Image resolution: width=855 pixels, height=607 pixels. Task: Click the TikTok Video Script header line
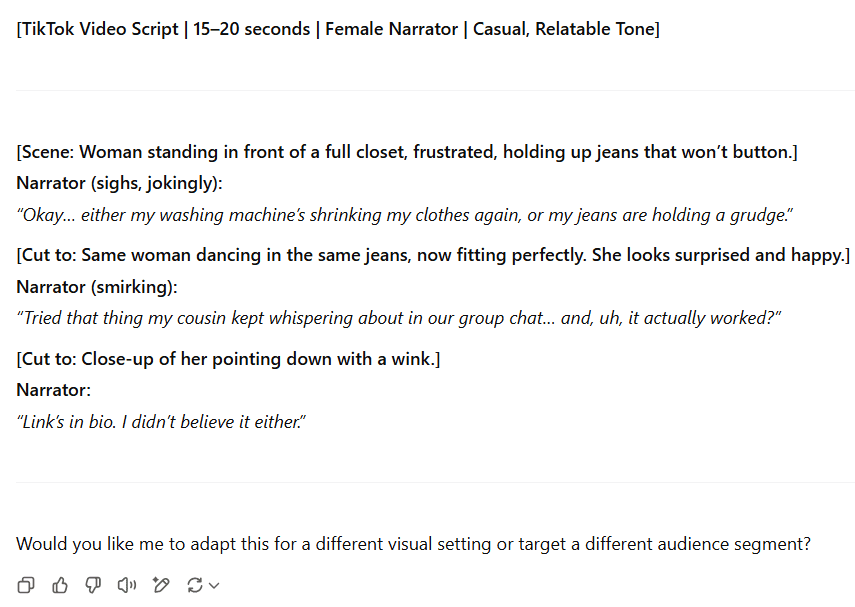click(338, 29)
